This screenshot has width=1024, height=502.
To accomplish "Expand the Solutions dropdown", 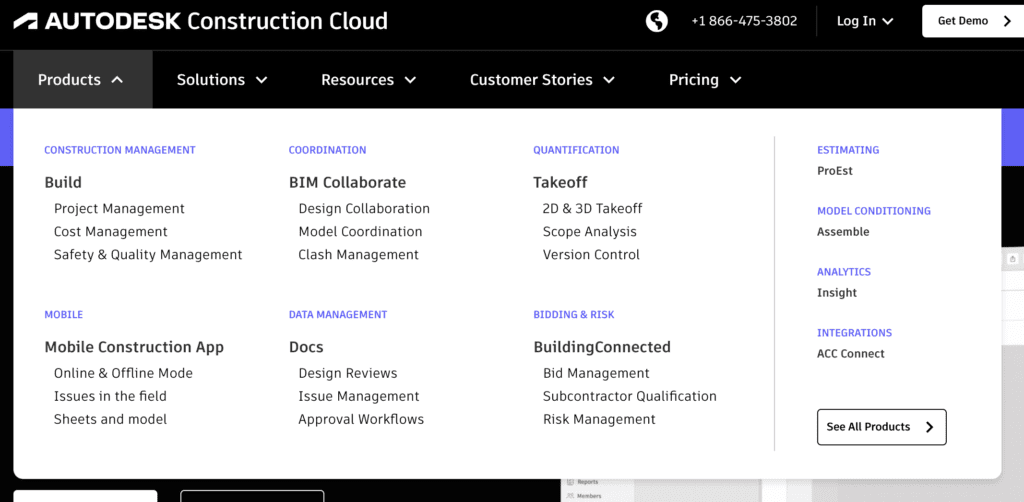I will click(222, 80).
